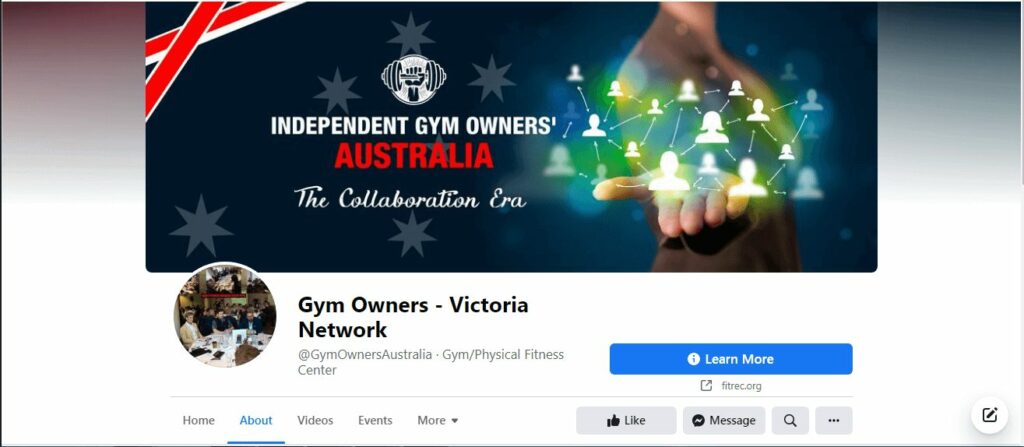1024x447 pixels.
Task: Expand the More dropdown in page tabs
Action: (438, 420)
